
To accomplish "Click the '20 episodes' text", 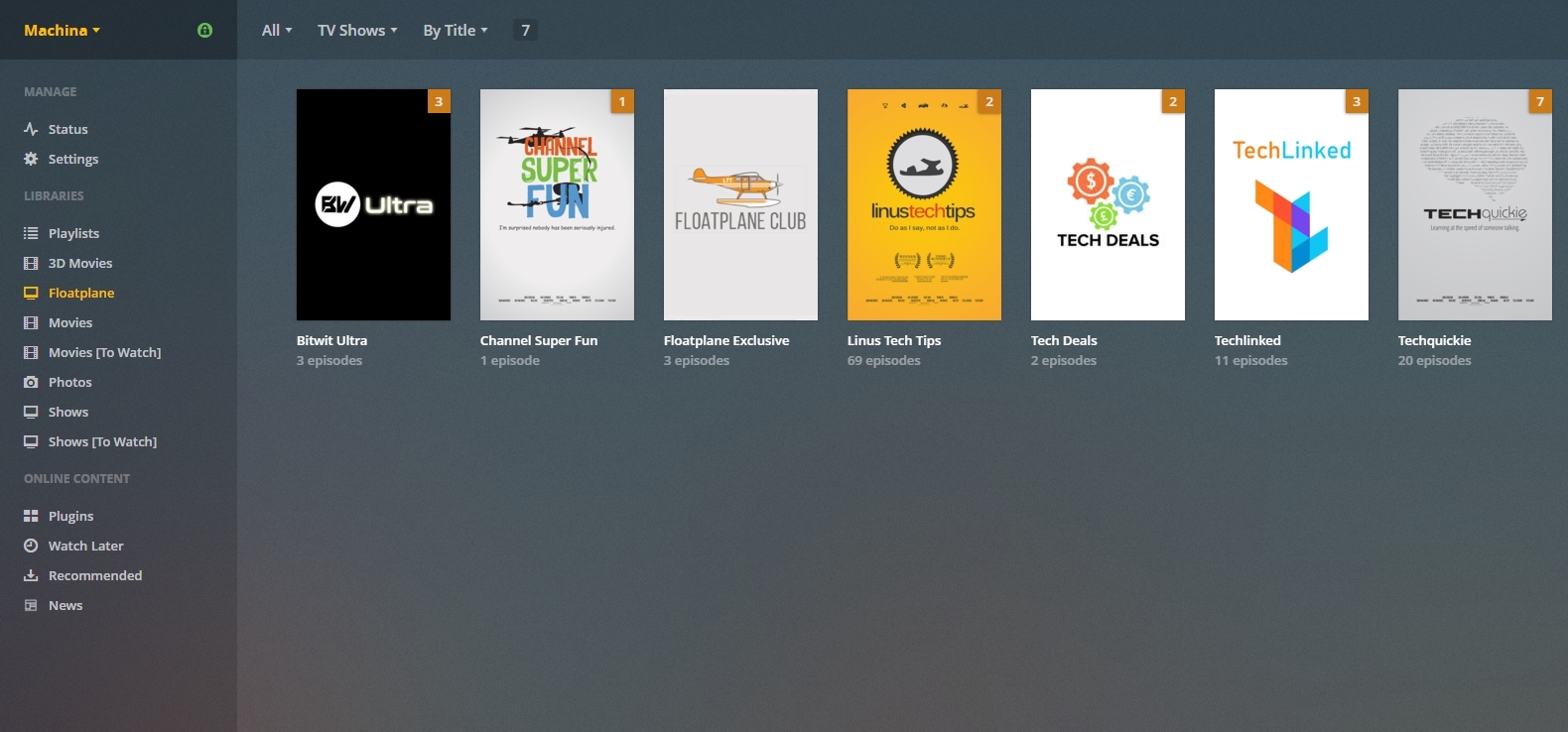I will tap(1435, 360).
